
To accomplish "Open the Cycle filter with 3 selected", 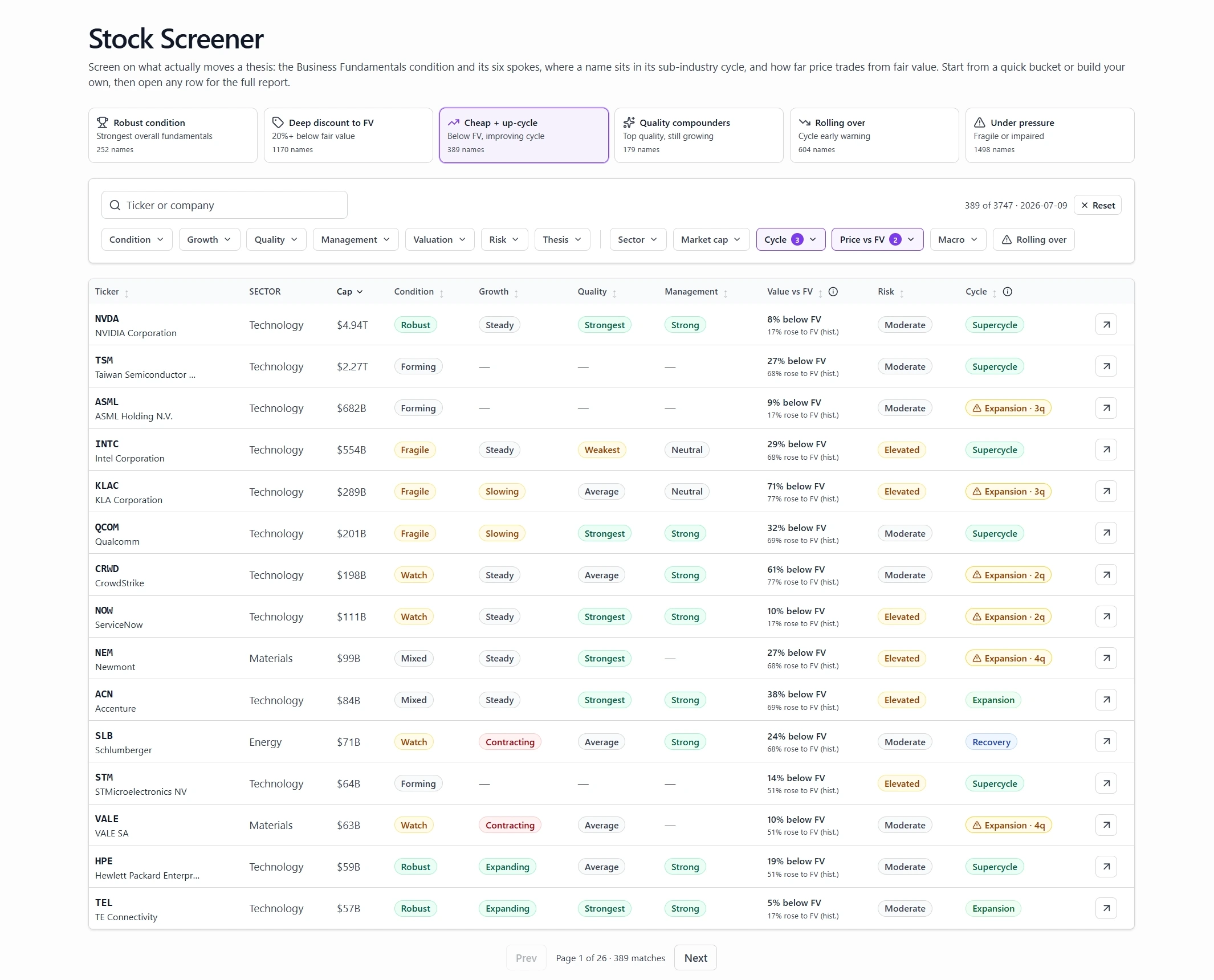I will [x=791, y=239].
